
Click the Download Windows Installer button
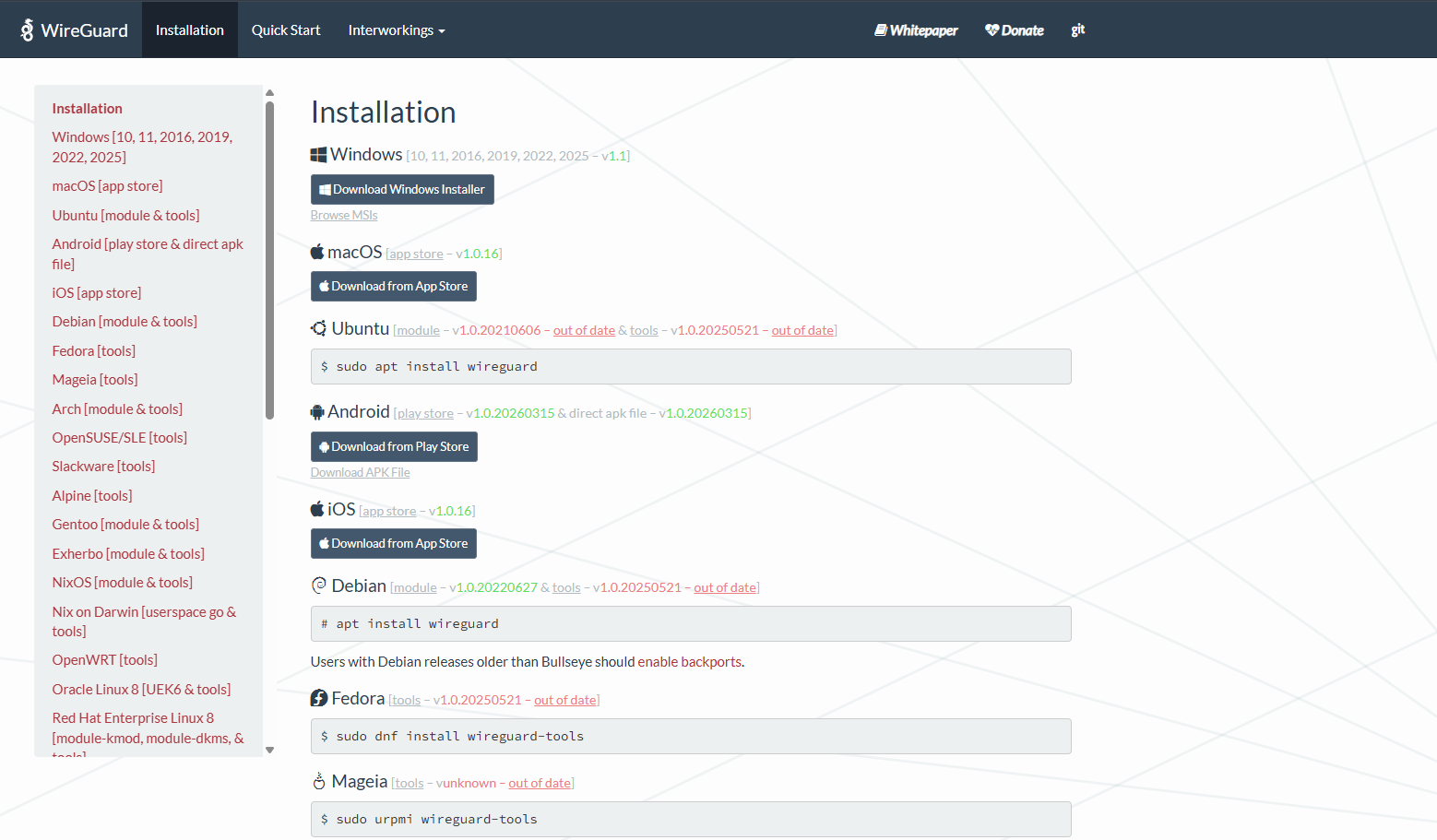coord(402,189)
